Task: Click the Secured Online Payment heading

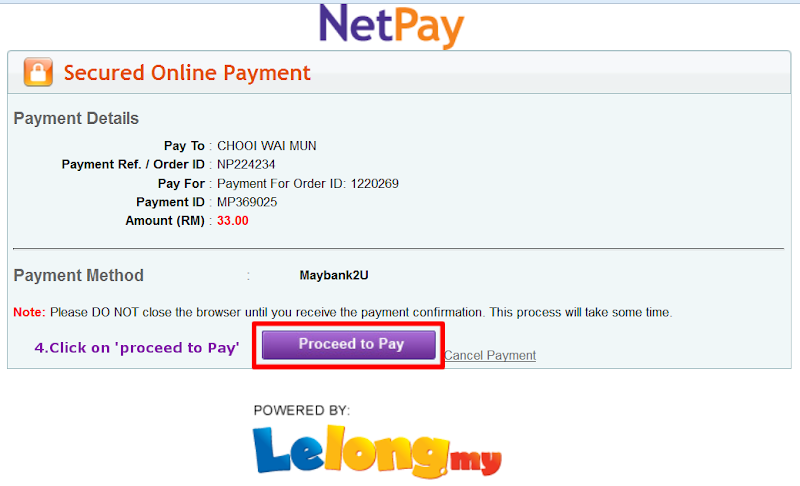Action: click(x=187, y=73)
